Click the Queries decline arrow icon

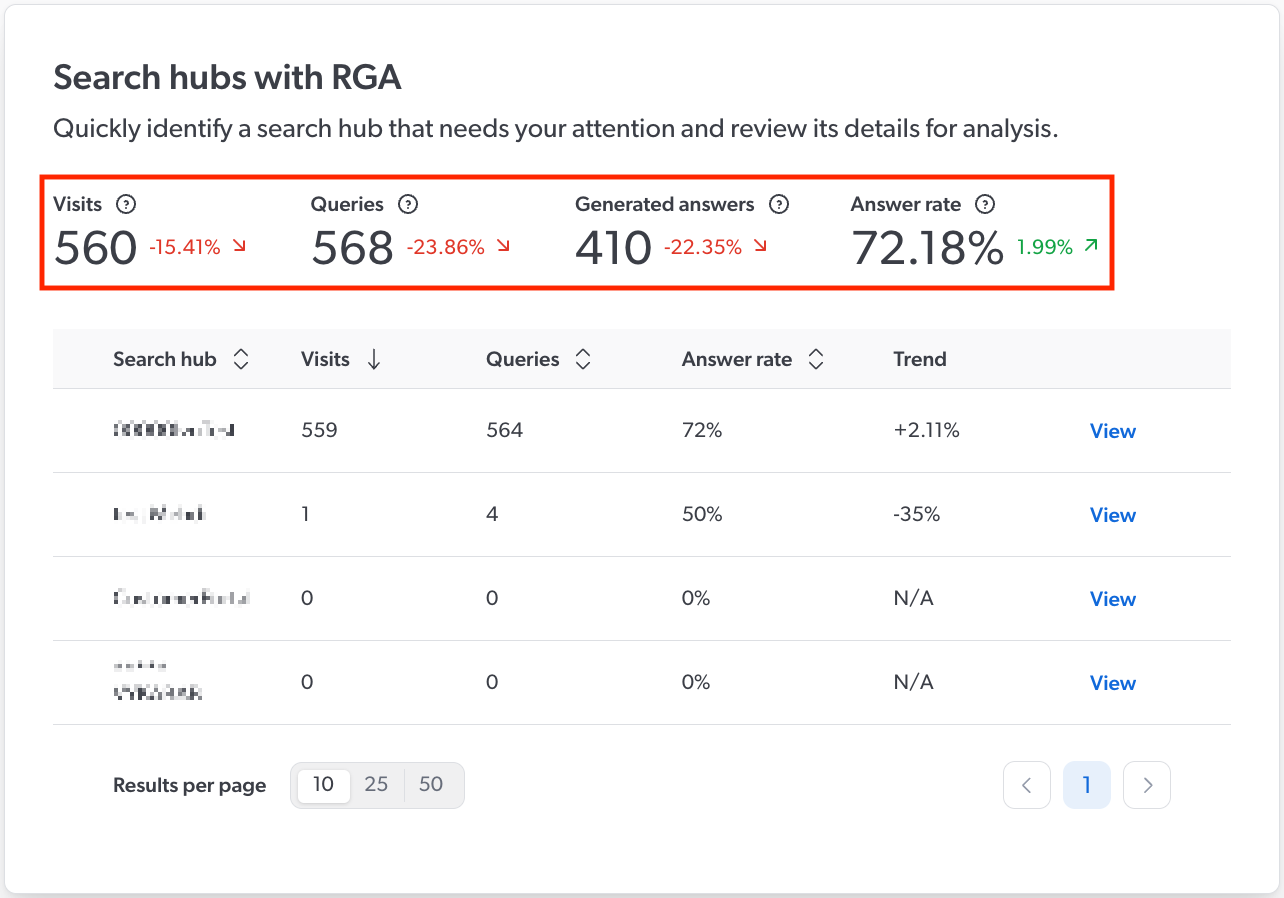503,247
